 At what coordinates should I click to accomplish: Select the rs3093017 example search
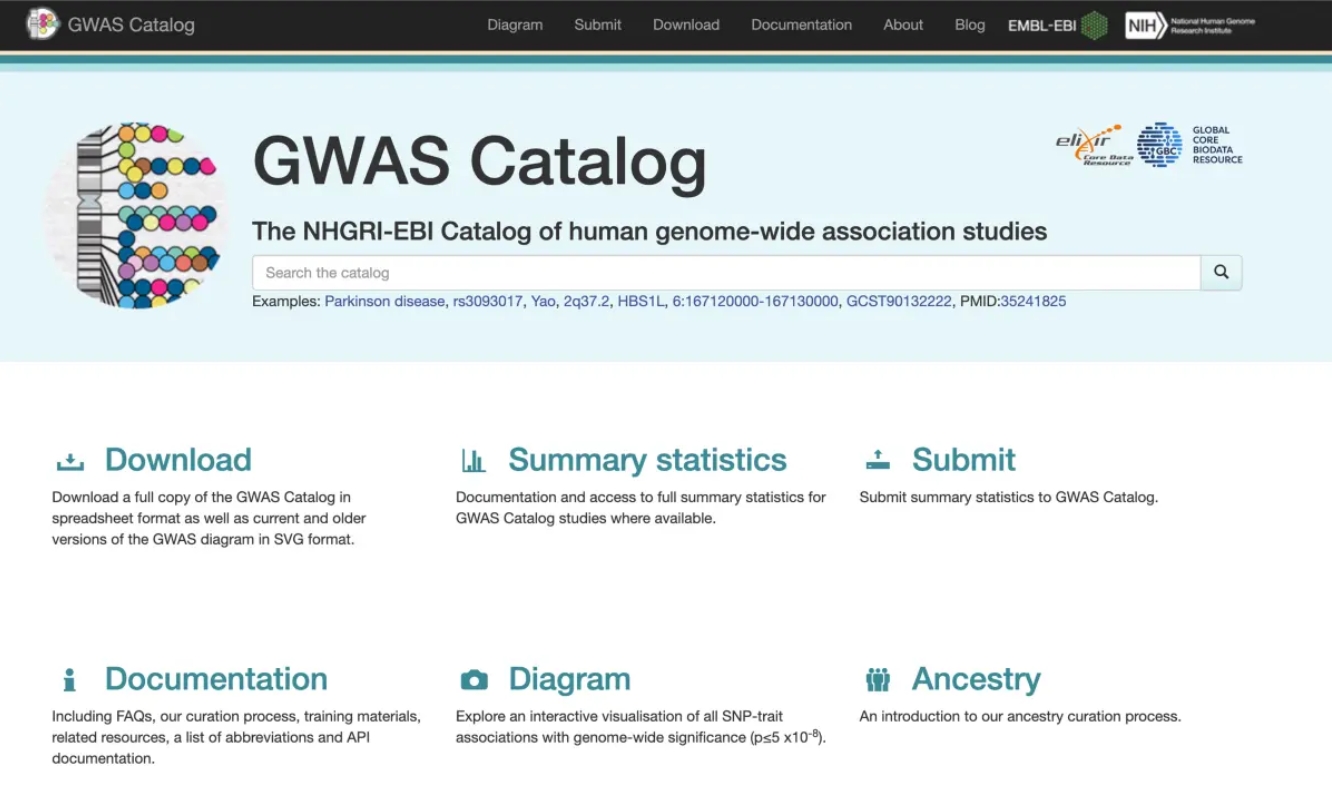488,301
